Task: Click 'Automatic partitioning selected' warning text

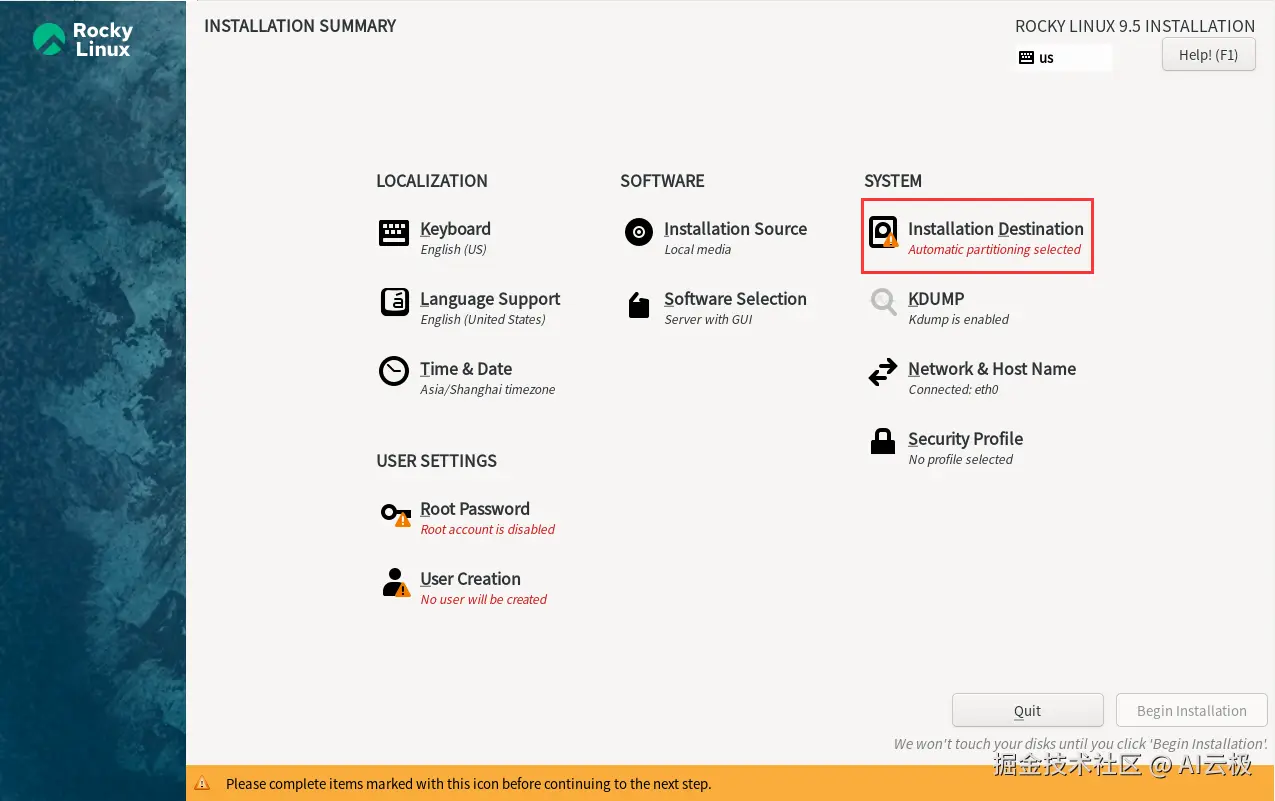Action: (995, 250)
